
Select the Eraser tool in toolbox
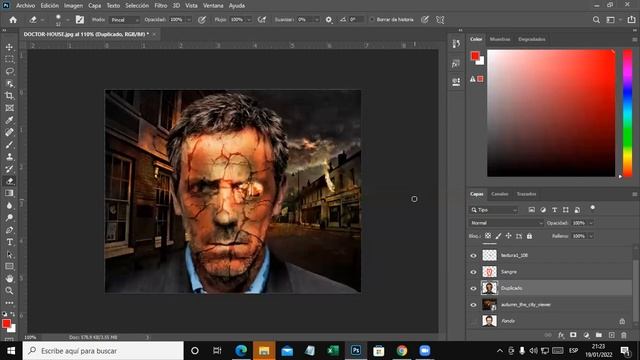9,181
